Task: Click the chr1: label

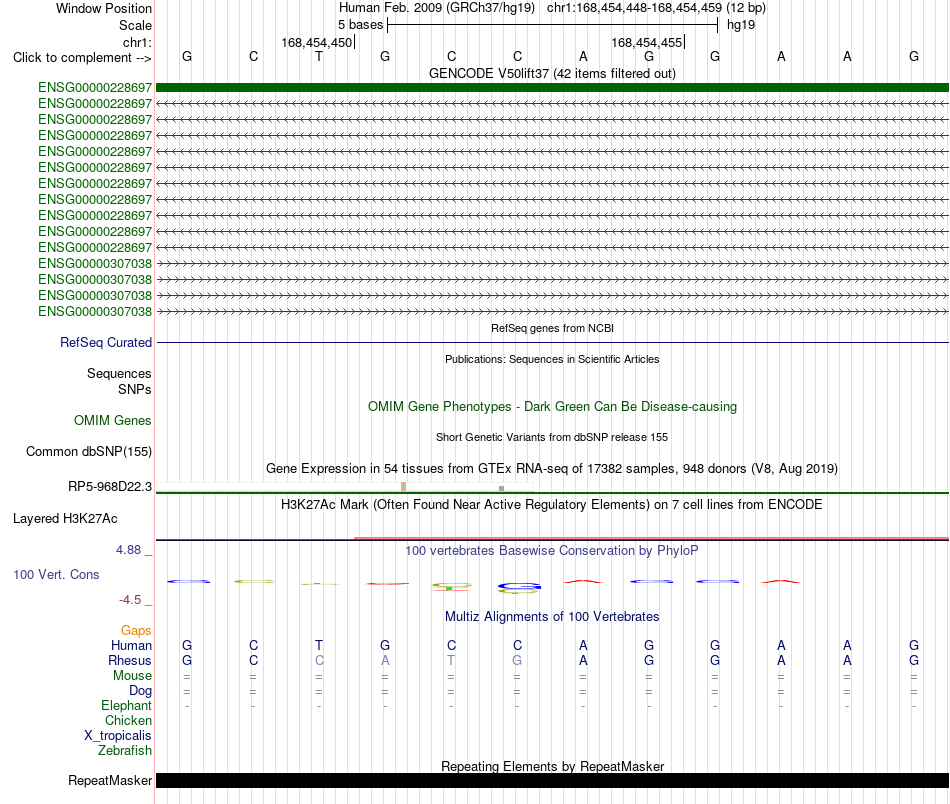Action: pos(137,42)
